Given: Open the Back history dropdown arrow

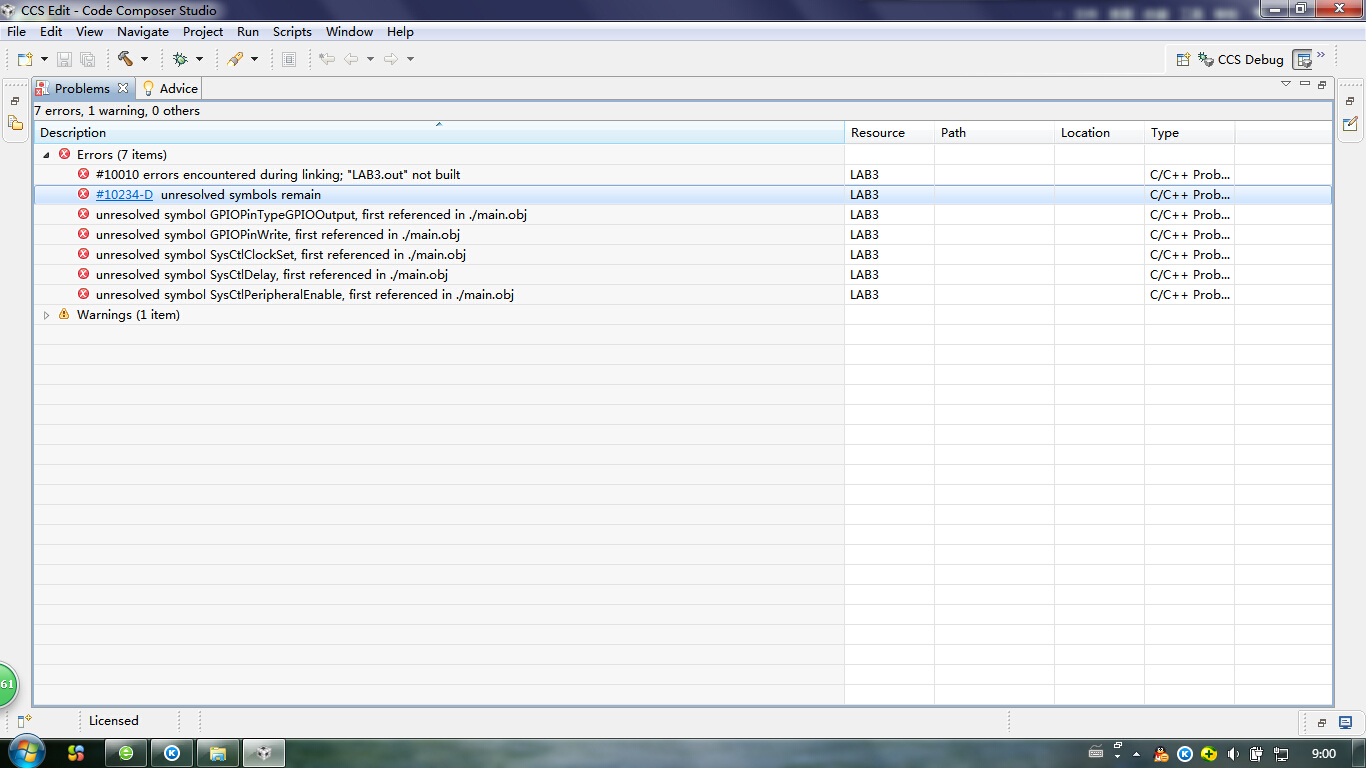Looking at the screenshot, I should click(370, 60).
